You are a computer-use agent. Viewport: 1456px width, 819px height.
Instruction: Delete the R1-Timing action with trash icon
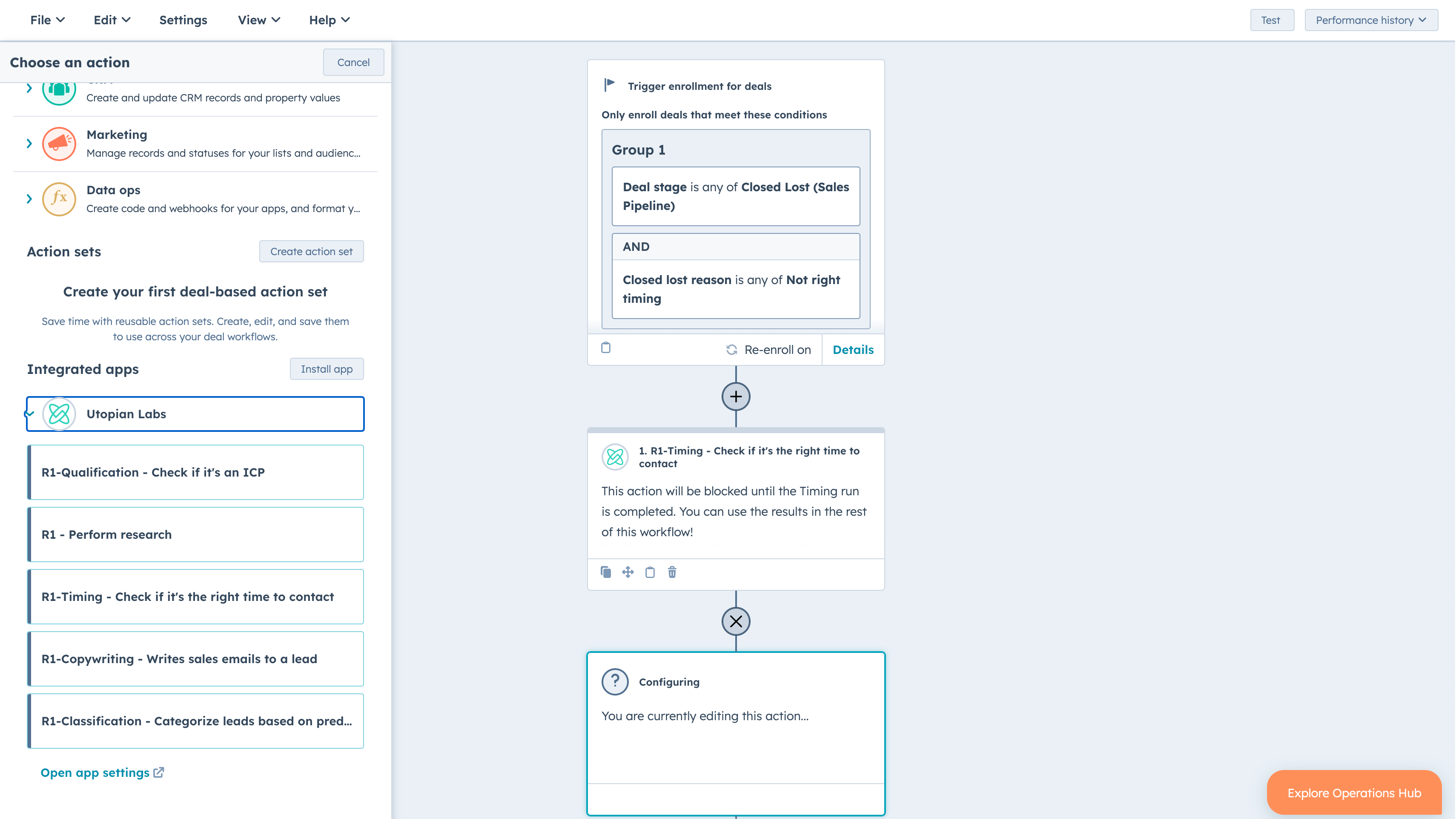click(x=672, y=572)
